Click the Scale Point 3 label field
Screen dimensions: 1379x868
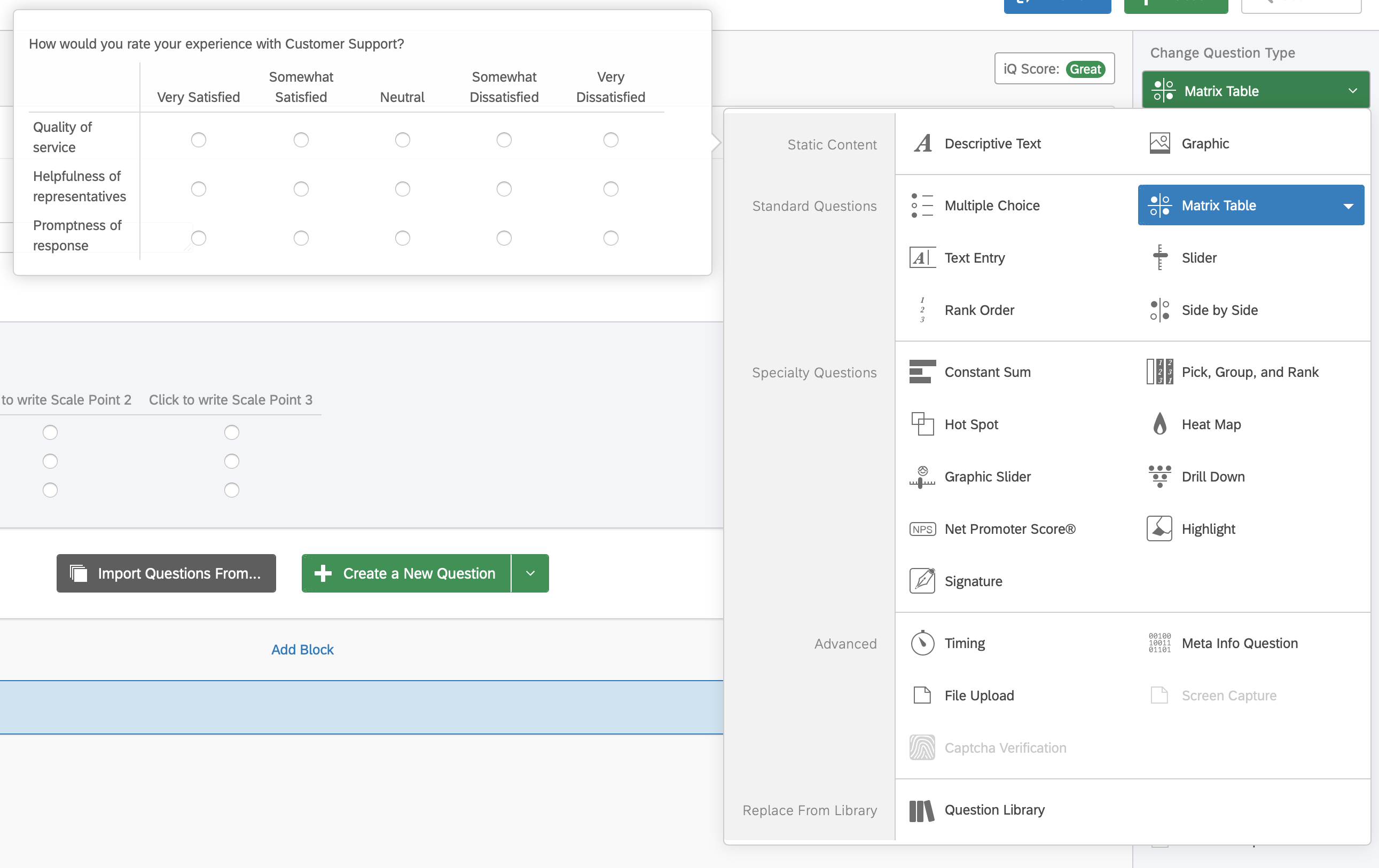(x=230, y=400)
